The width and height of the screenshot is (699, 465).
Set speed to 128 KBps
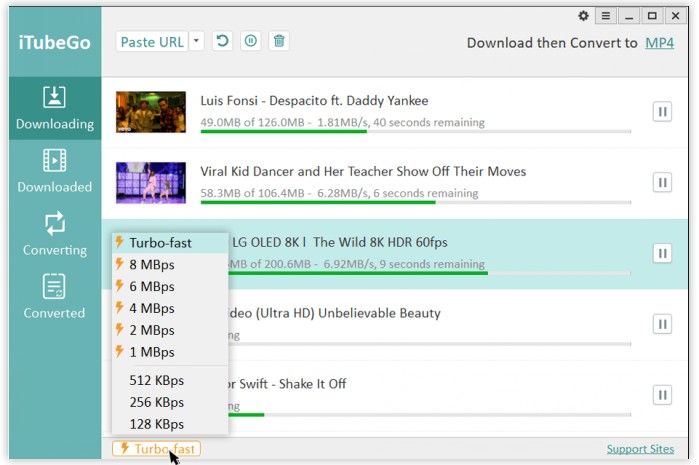(170, 424)
